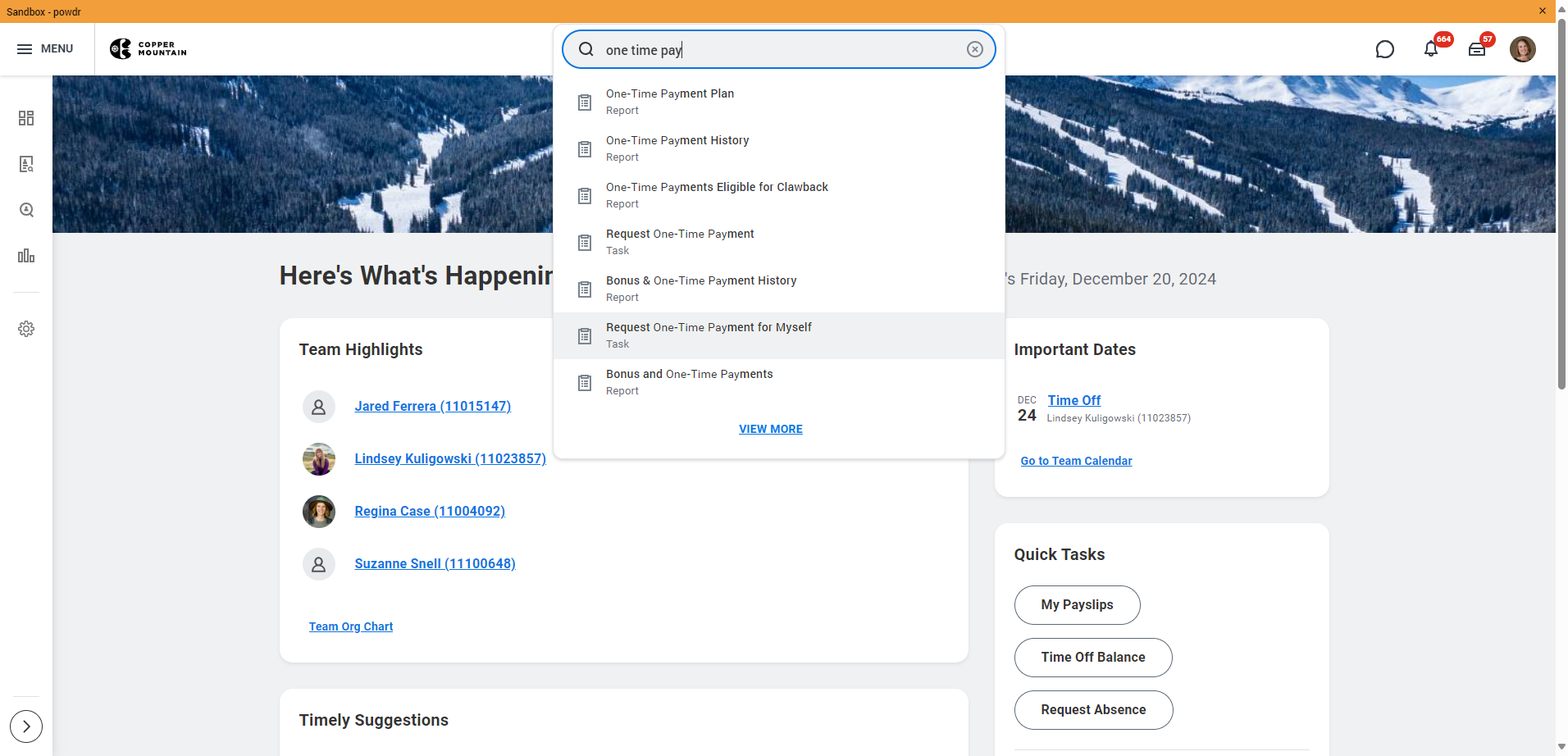Open Lindsey Kuligowski (11023857) profile link
The width and height of the screenshot is (1568, 756).
(x=450, y=458)
